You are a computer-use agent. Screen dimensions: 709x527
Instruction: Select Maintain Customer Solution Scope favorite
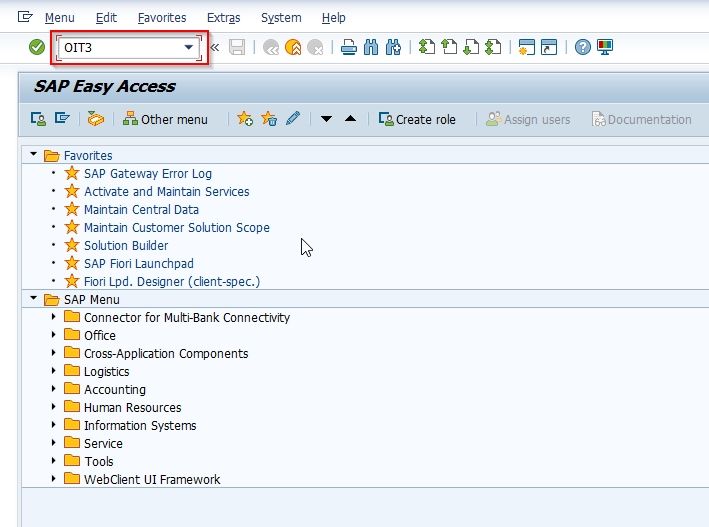(177, 228)
